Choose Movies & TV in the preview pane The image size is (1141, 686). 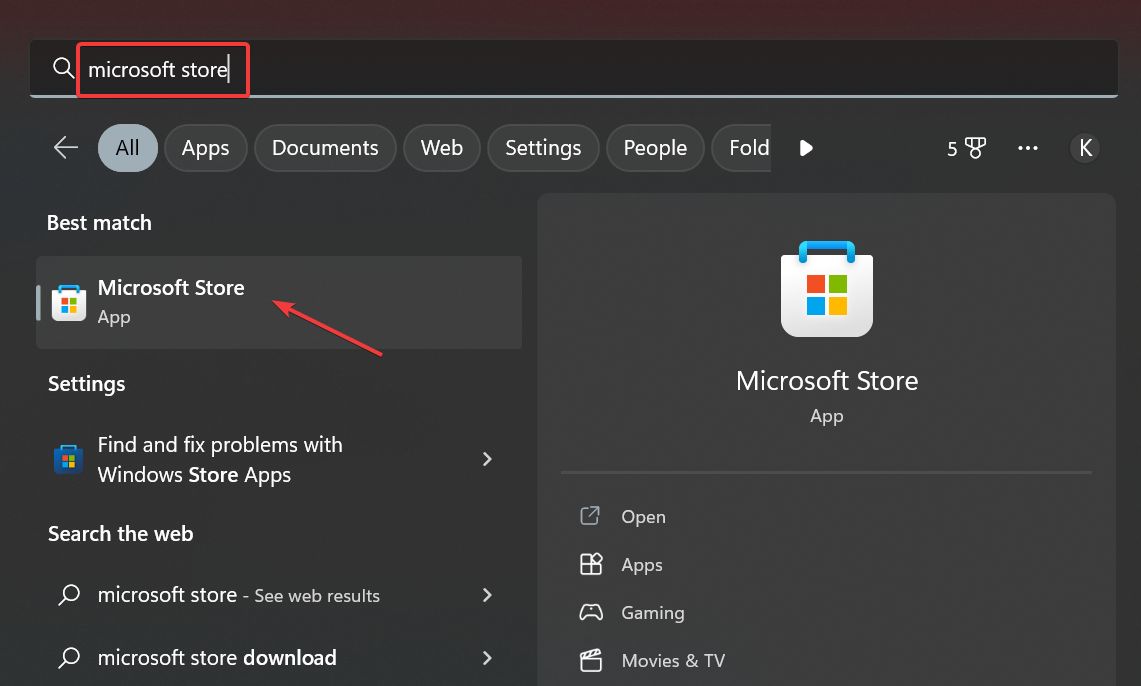[x=673, y=661]
